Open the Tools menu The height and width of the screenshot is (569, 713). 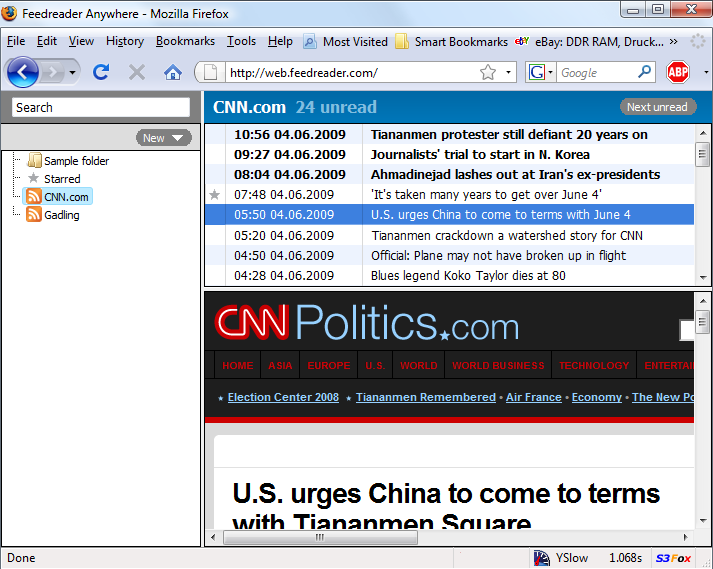[241, 41]
